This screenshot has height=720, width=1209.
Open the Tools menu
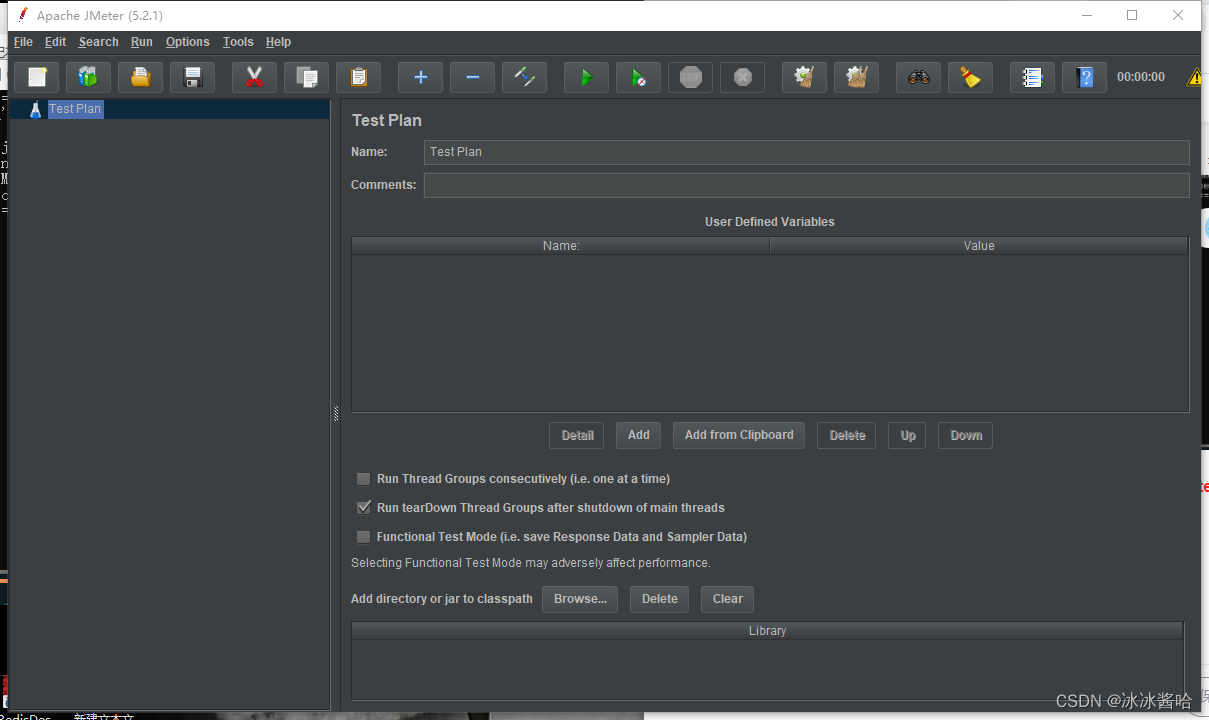pos(238,42)
